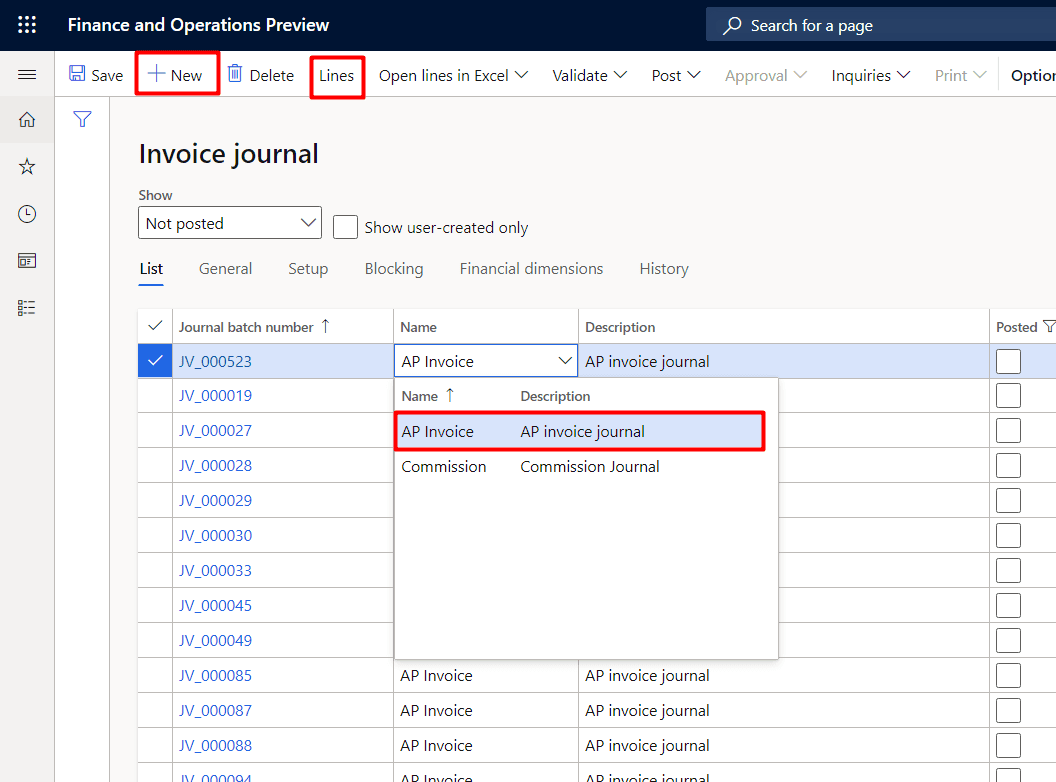Image resolution: width=1056 pixels, height=782 pixels.
Task: Open journal JV_000085 link
Action: pyautogui.click(x=215, y=676)
